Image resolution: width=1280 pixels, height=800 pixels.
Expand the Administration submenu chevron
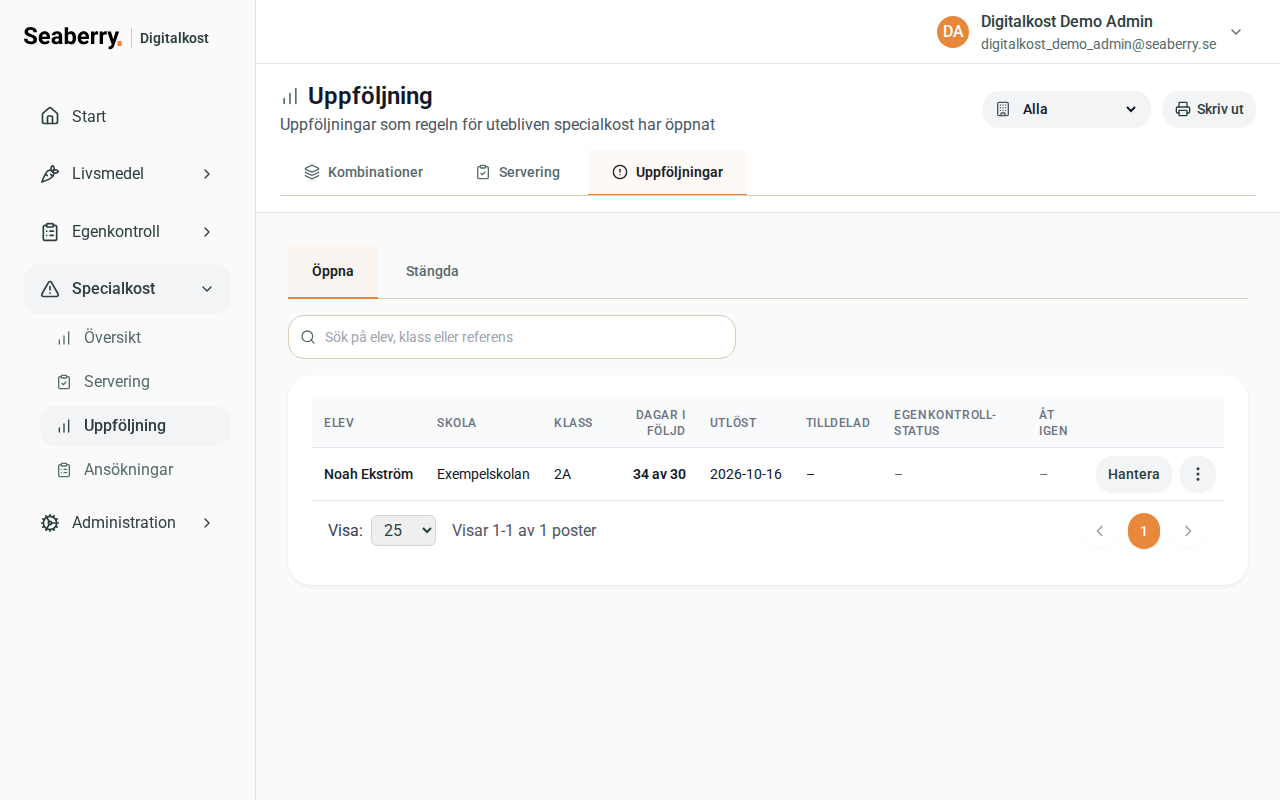pyautogui.click(x=207, y=523)
